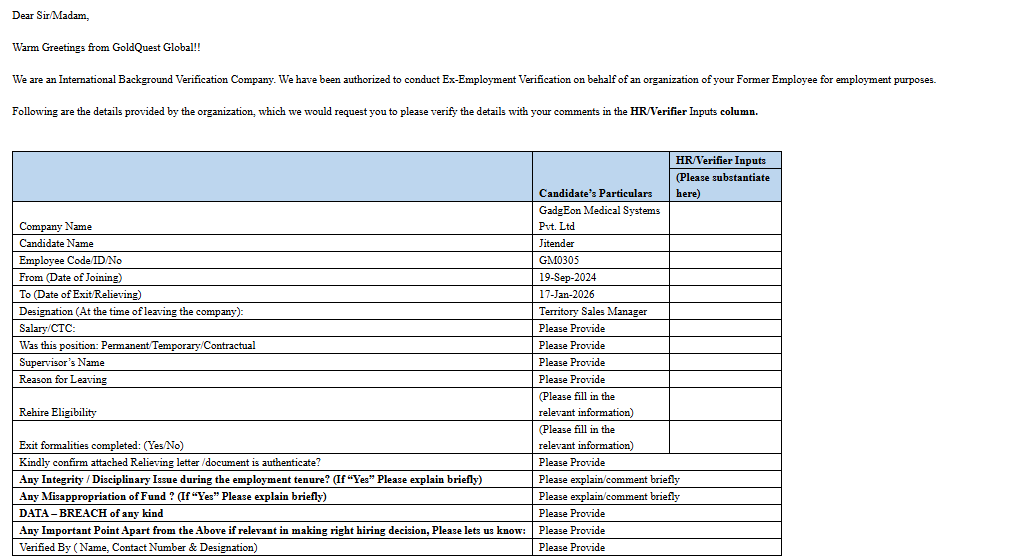Click HR/Verifier input cell for Salary/CTC
Screen dimensions: 1016x556
[x=725, y=328]
